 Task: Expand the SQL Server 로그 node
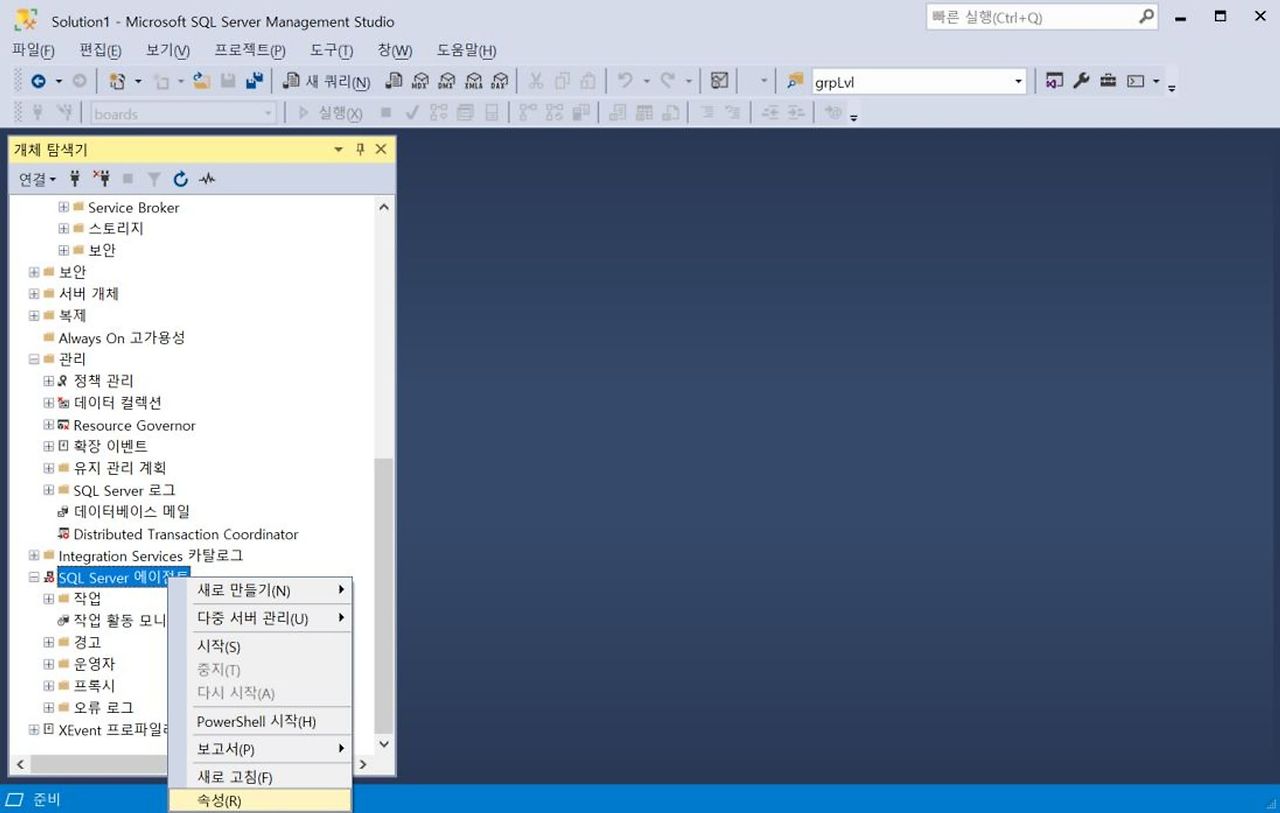49,490
